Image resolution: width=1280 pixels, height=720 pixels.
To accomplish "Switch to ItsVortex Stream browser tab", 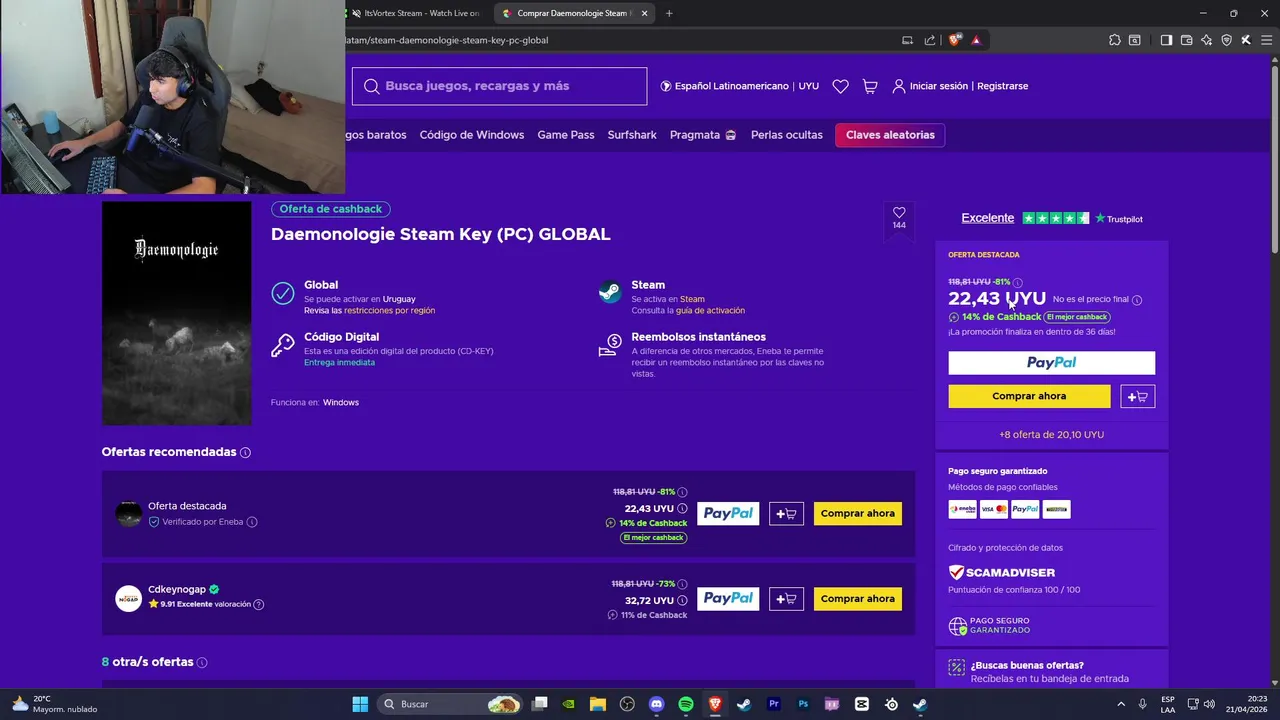I will 415,13.
